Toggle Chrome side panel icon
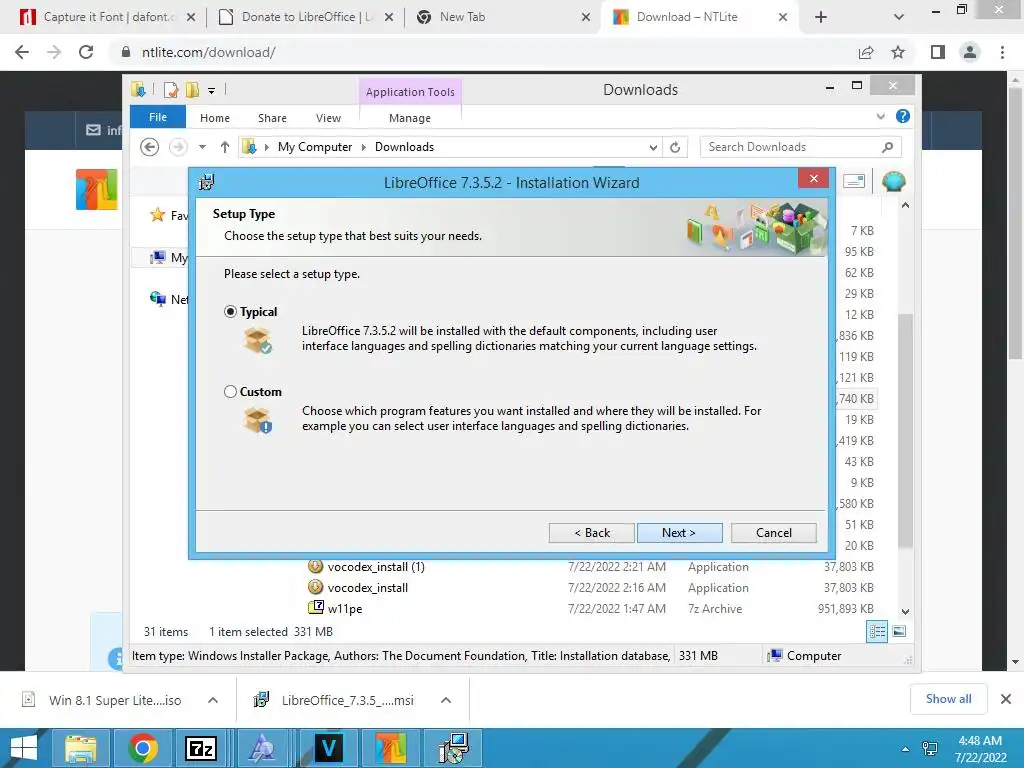This screenshot has height=768, width=1024. point(938,52)
